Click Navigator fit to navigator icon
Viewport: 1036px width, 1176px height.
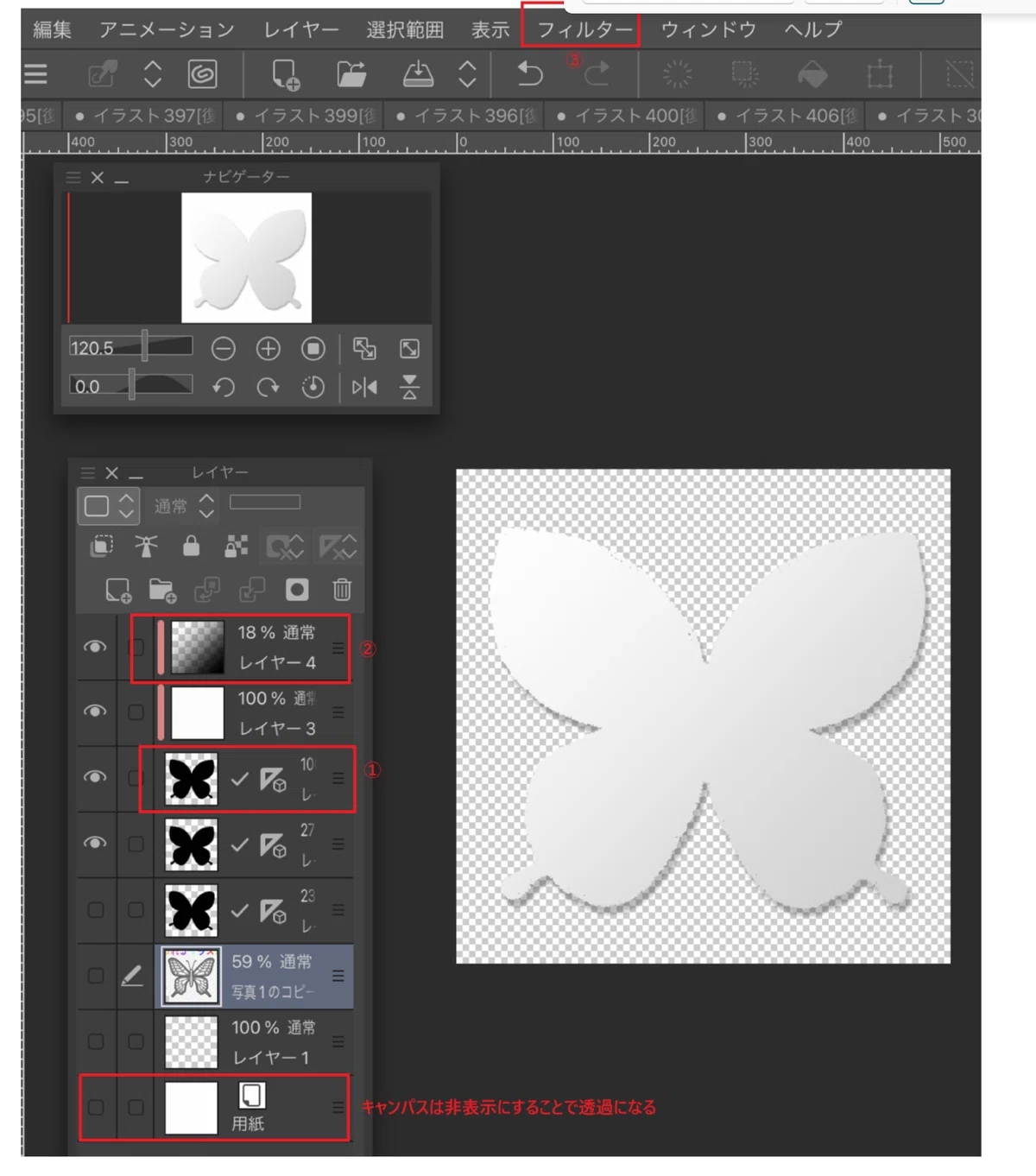(410, 349)
